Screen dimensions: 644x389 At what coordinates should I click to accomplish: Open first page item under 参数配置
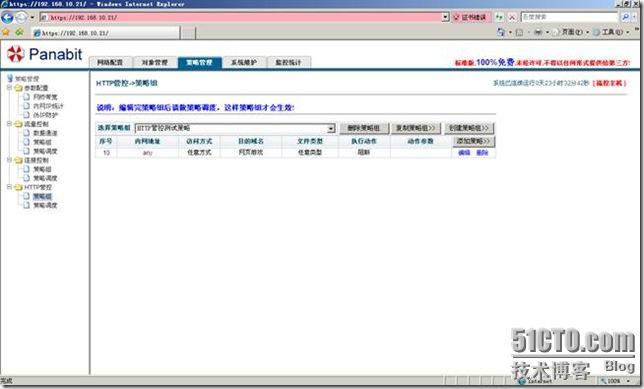[x=45, y=97]
